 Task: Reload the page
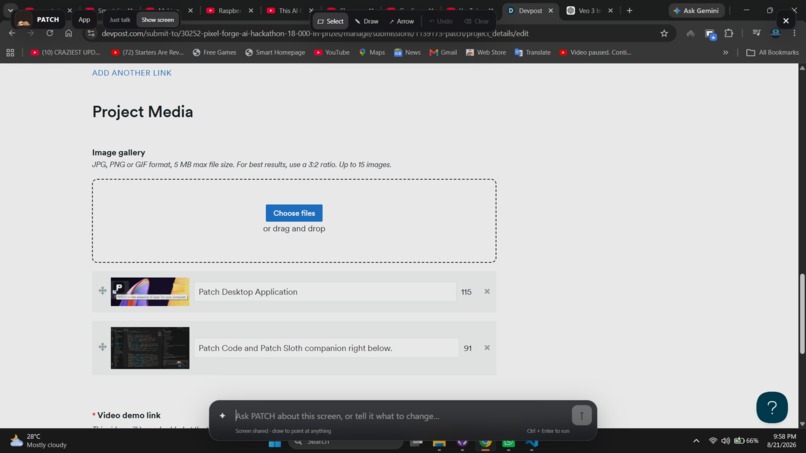tap(49, 33)
